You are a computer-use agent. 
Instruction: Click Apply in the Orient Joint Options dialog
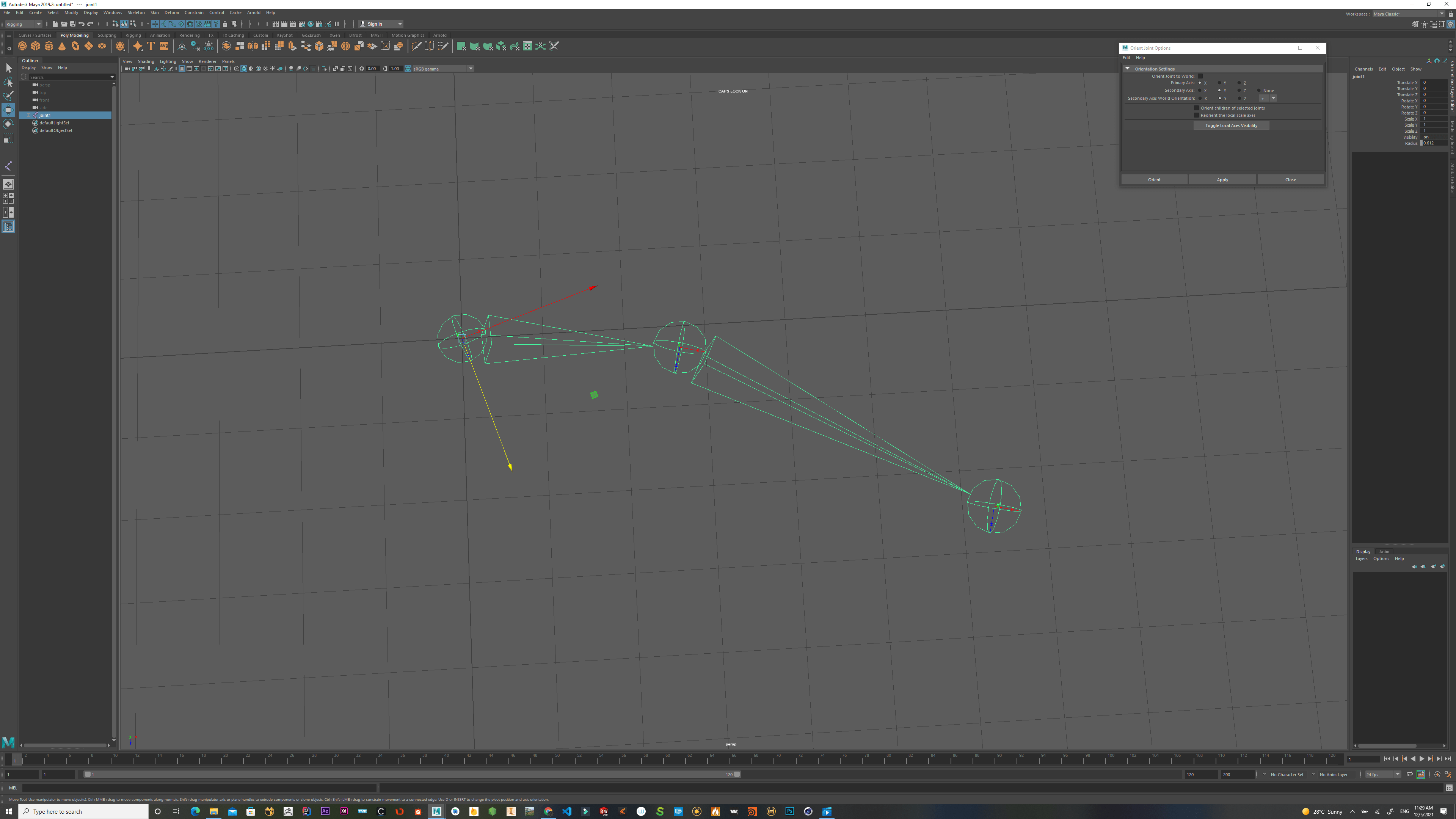1222,179
